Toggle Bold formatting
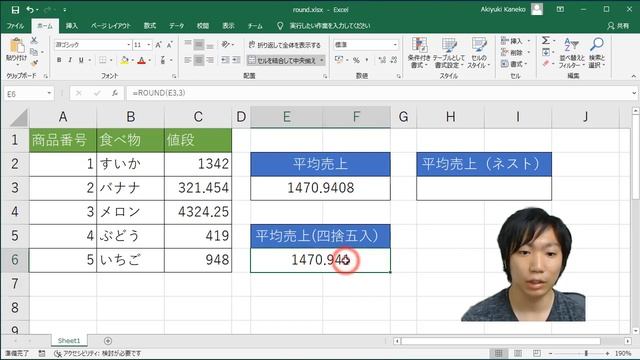 59,60
